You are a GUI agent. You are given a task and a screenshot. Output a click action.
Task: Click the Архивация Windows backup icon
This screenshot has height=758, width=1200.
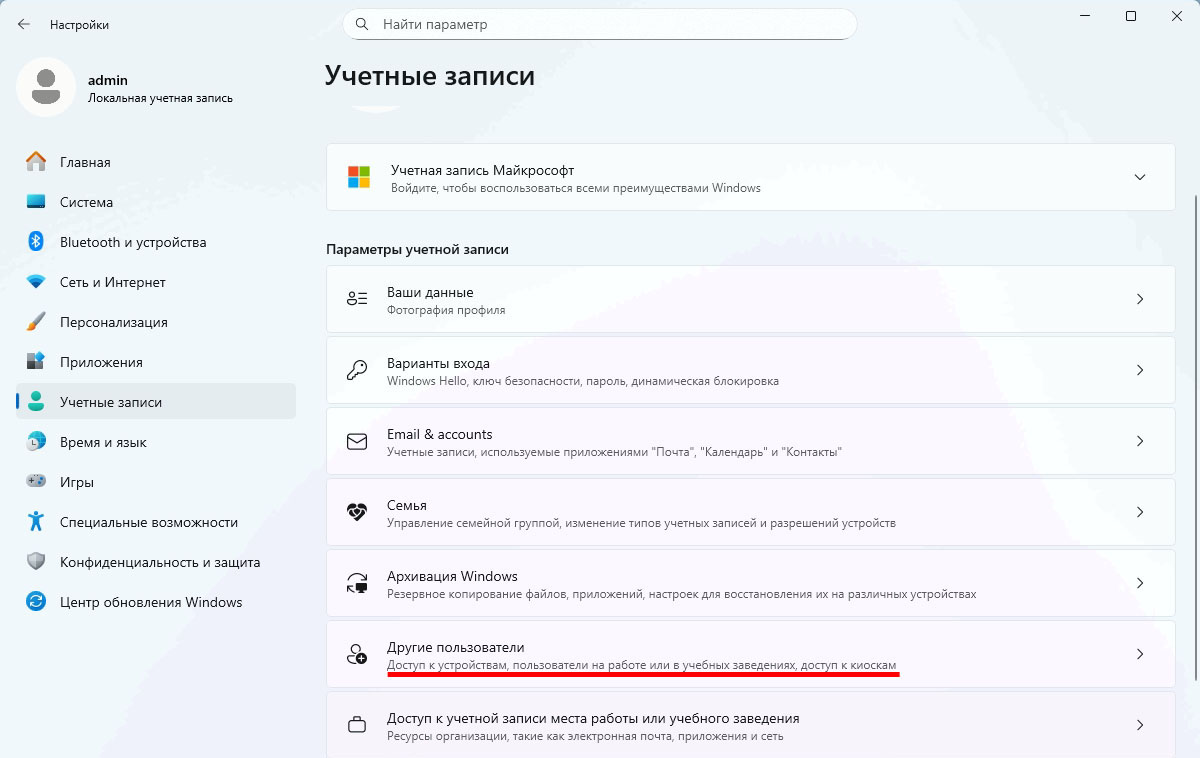pyautogui.click(x=357, y=583)
